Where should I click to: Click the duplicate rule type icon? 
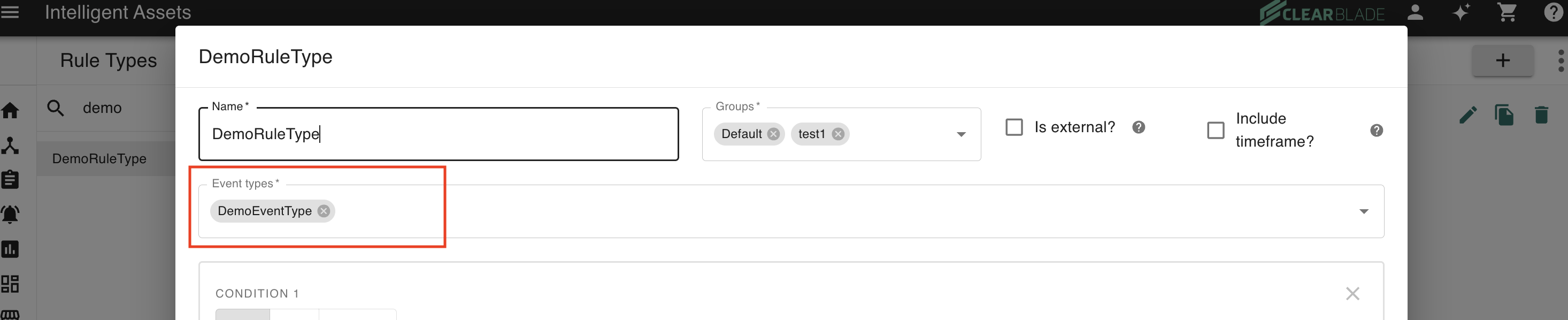(1503, 115)
